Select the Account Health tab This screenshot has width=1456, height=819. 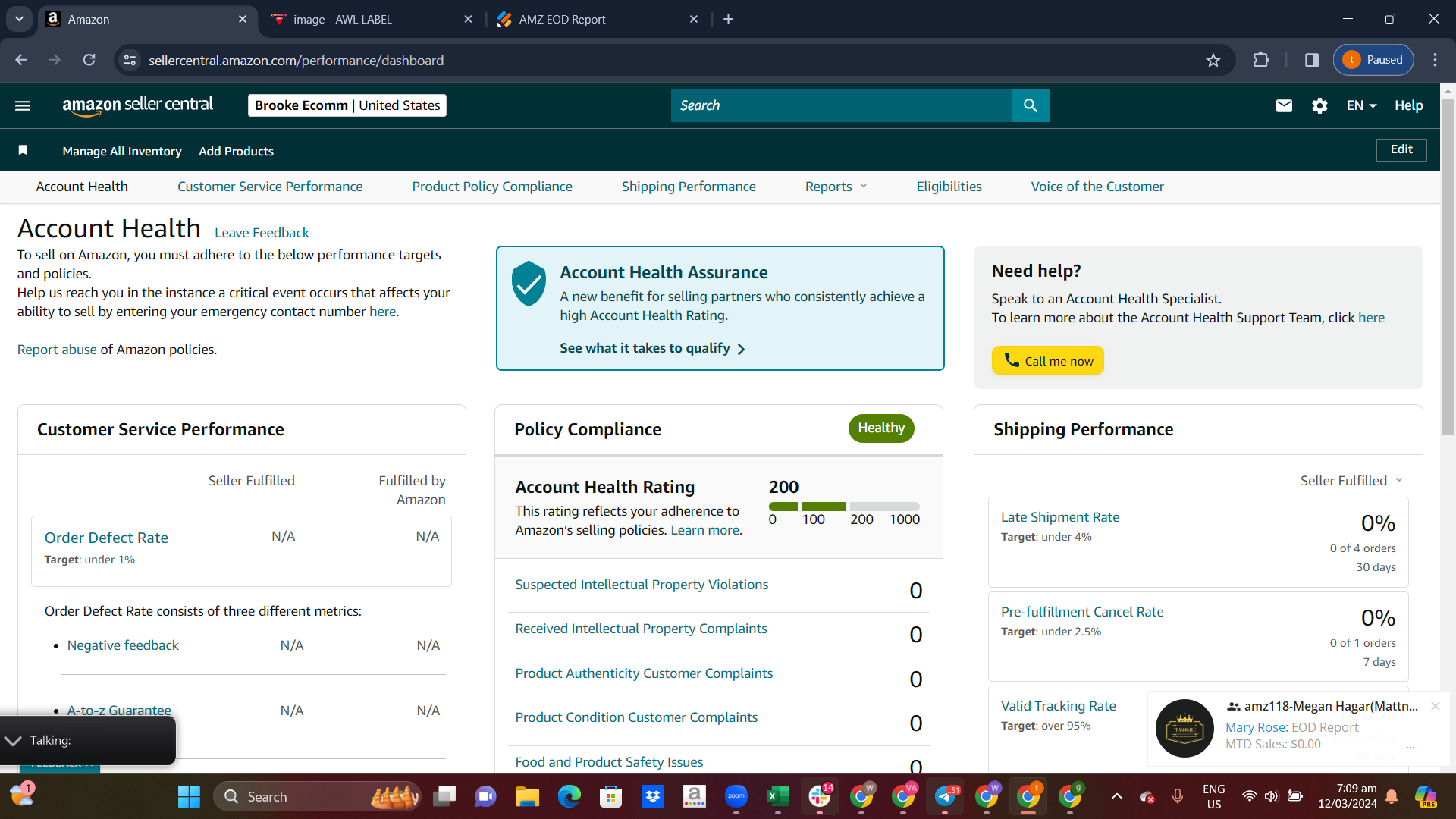coord(82,187)
